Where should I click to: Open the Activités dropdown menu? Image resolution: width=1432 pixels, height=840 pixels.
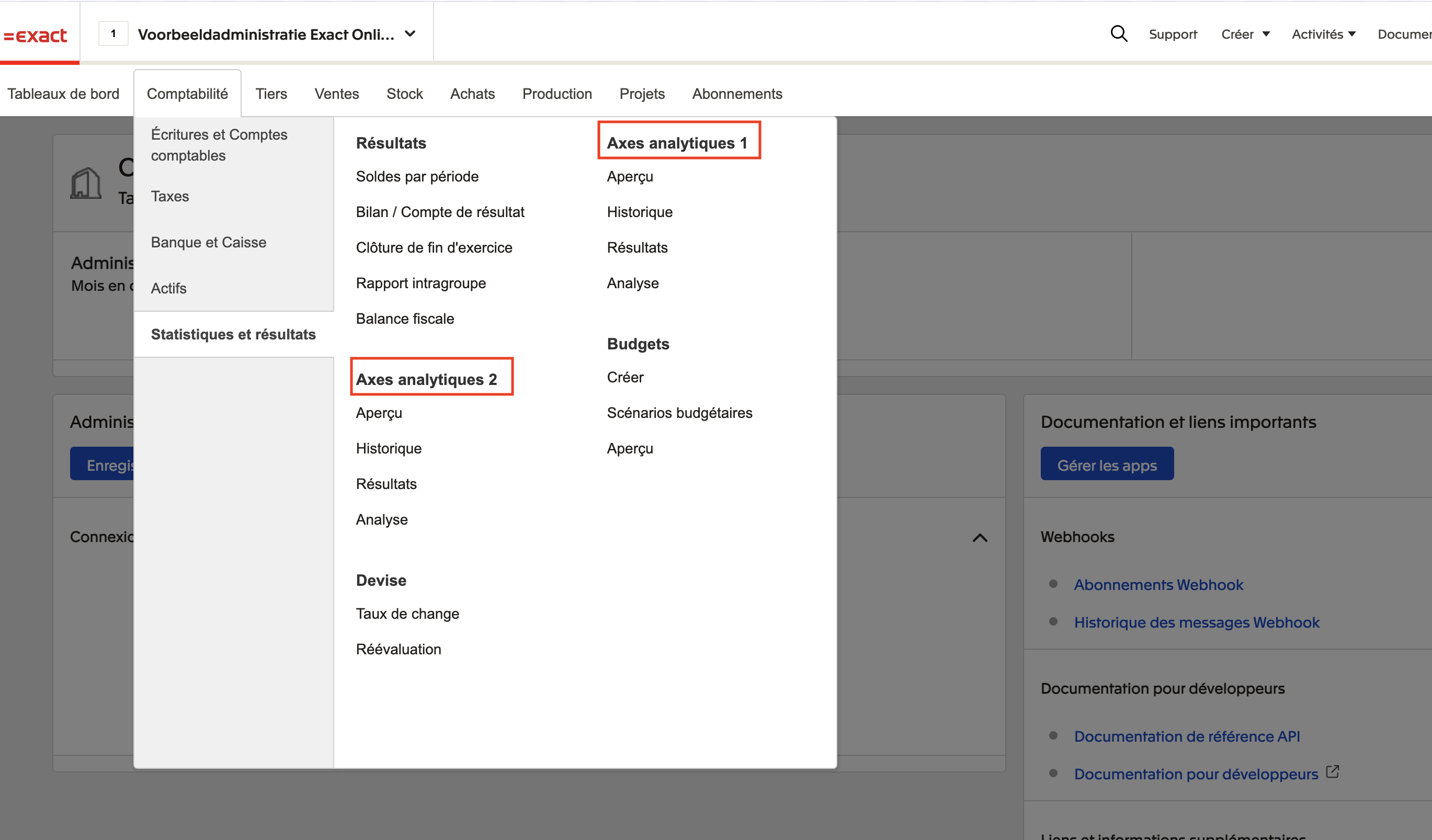click(1323, 34)
